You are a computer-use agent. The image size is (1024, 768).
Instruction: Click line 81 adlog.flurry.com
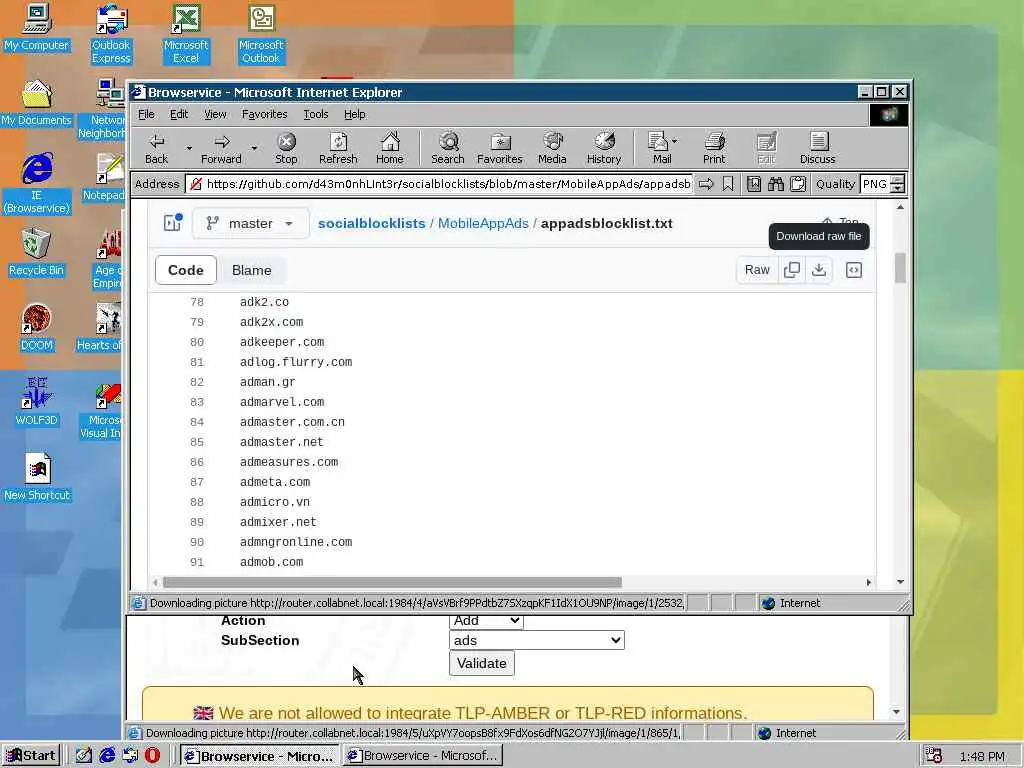[x=296, y=362]
